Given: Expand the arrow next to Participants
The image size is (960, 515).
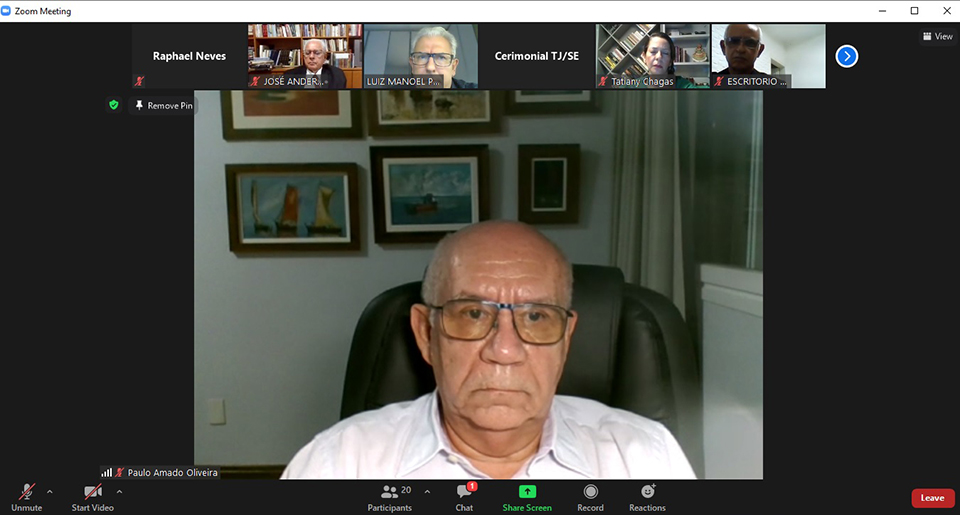Looking at the screenshot, I should tap(427, 491).
